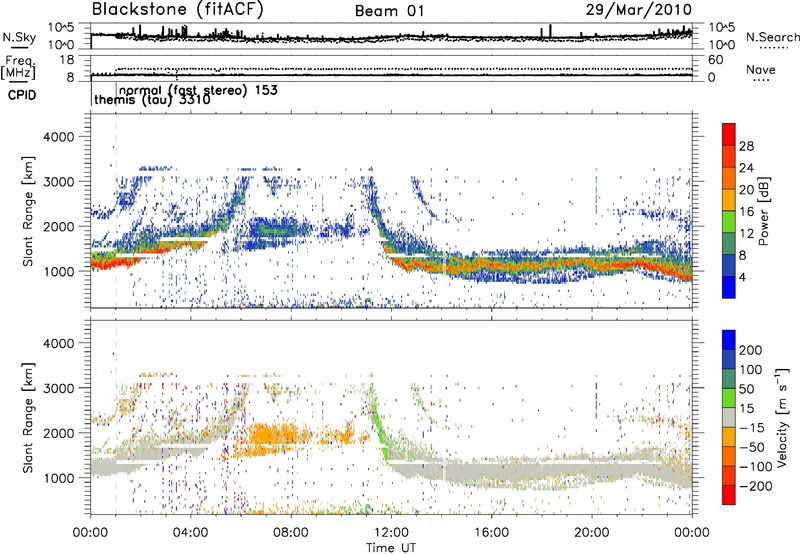Click the 'N.Search' legend label
Viewport: 800px width, 554px height.
[772, 37]
